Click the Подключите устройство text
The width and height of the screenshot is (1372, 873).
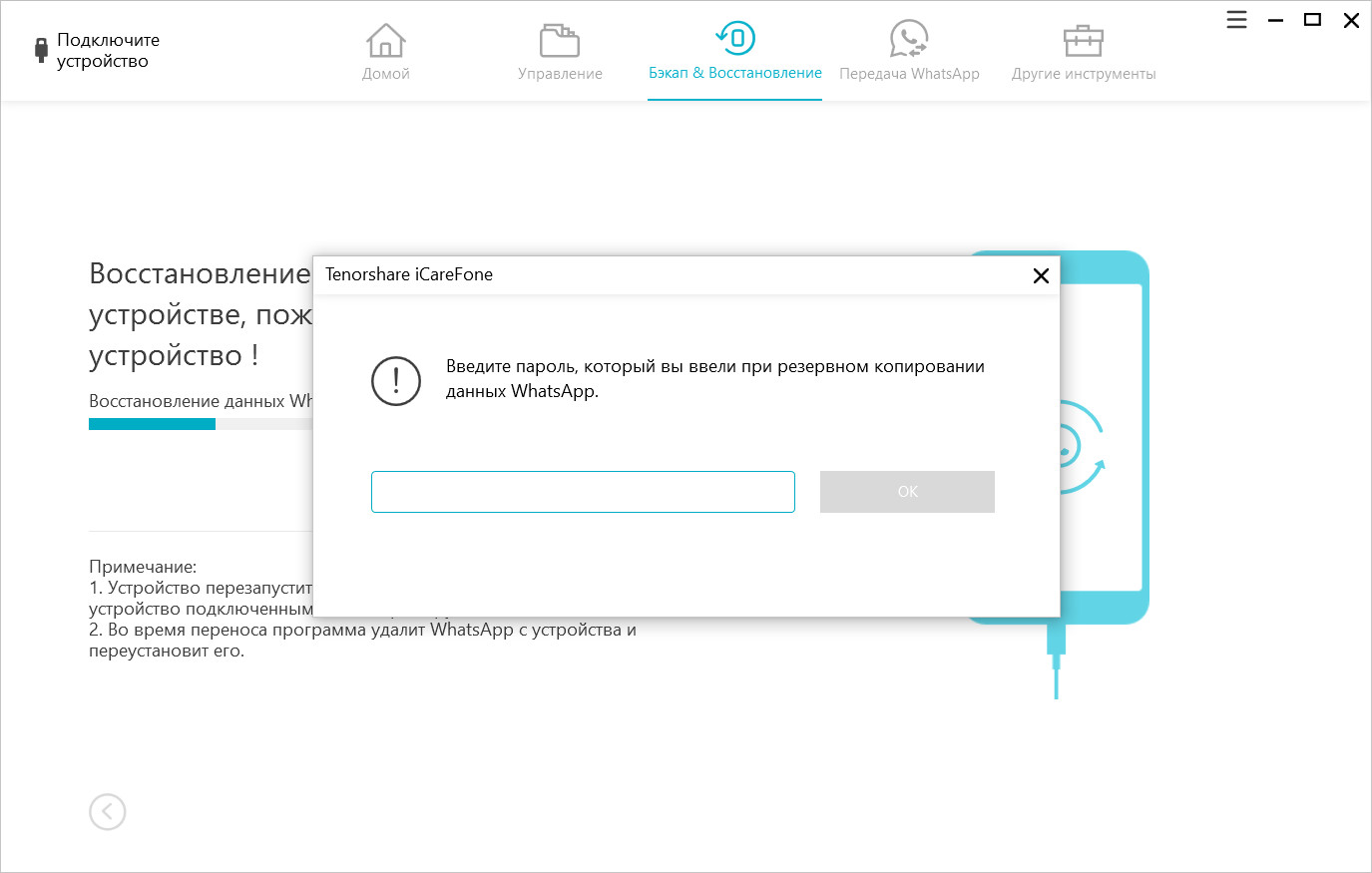click(108, 51)
